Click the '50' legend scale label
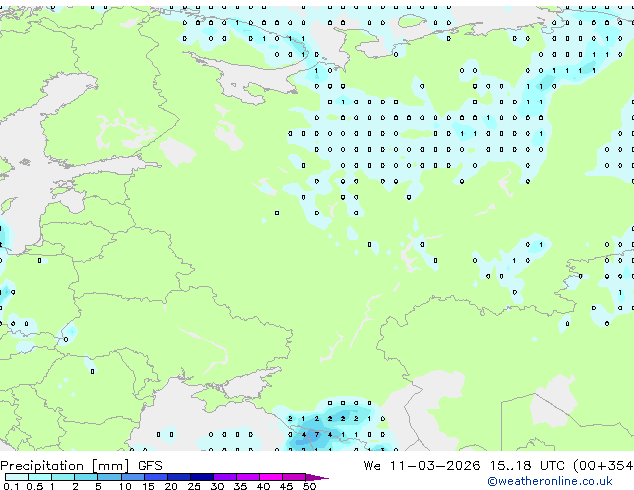Screen dimensions: 634x490 pos(310,486)
